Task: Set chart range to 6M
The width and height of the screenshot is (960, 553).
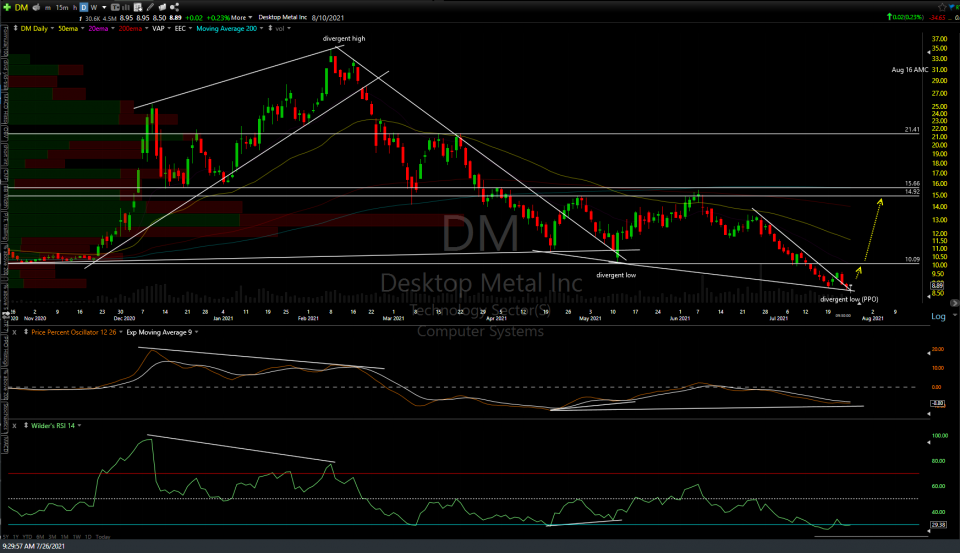Action: [x=40, y=537]
